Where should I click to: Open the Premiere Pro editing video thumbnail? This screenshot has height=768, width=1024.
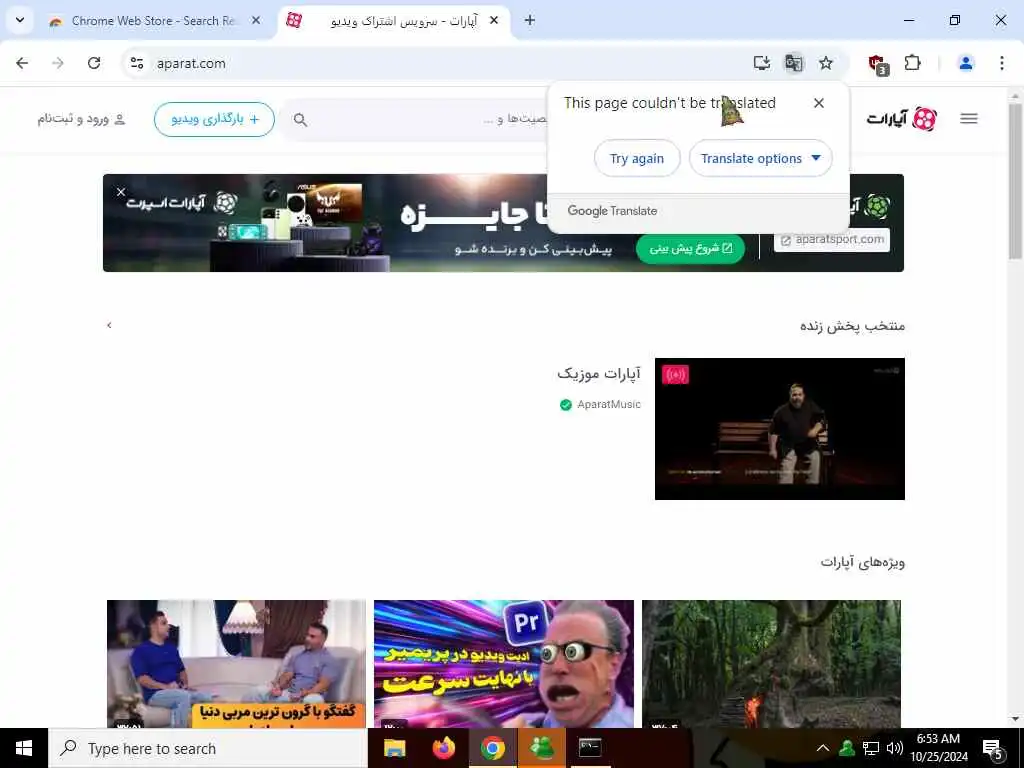[x=504, y=664]
